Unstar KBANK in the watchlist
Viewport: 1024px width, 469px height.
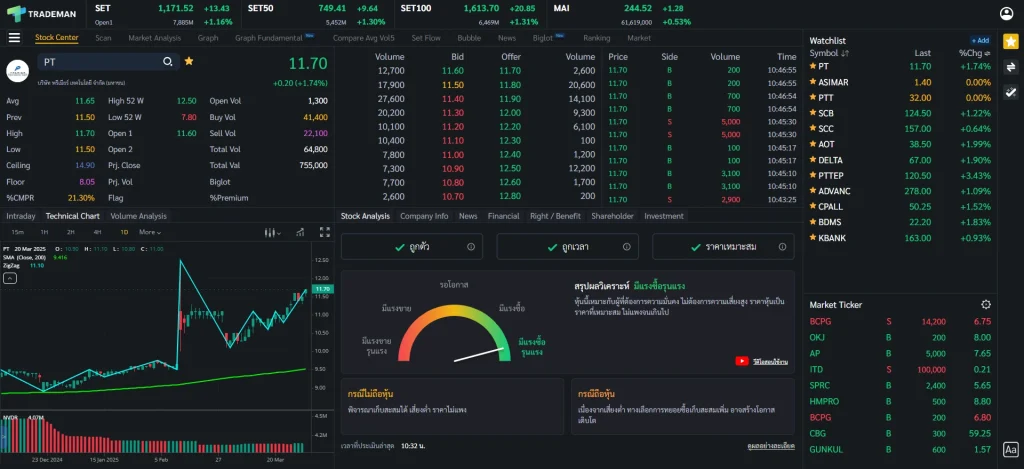812,238
